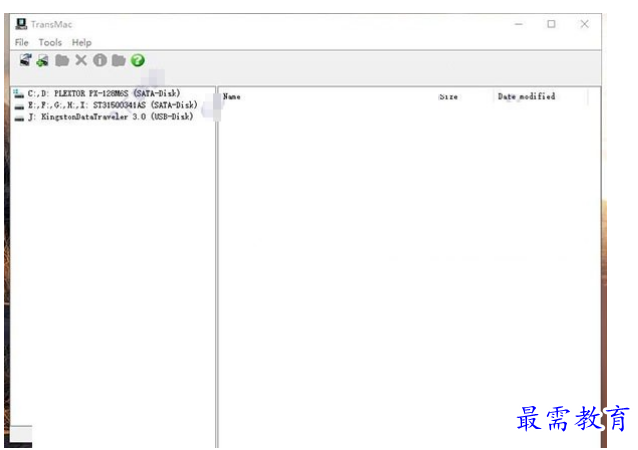Image resolution: width=638 pixels, height=450 pixels.
Task: Select E:,F:,G:,M:,I: ST31500341AS disk
Action: pos(113,105)
